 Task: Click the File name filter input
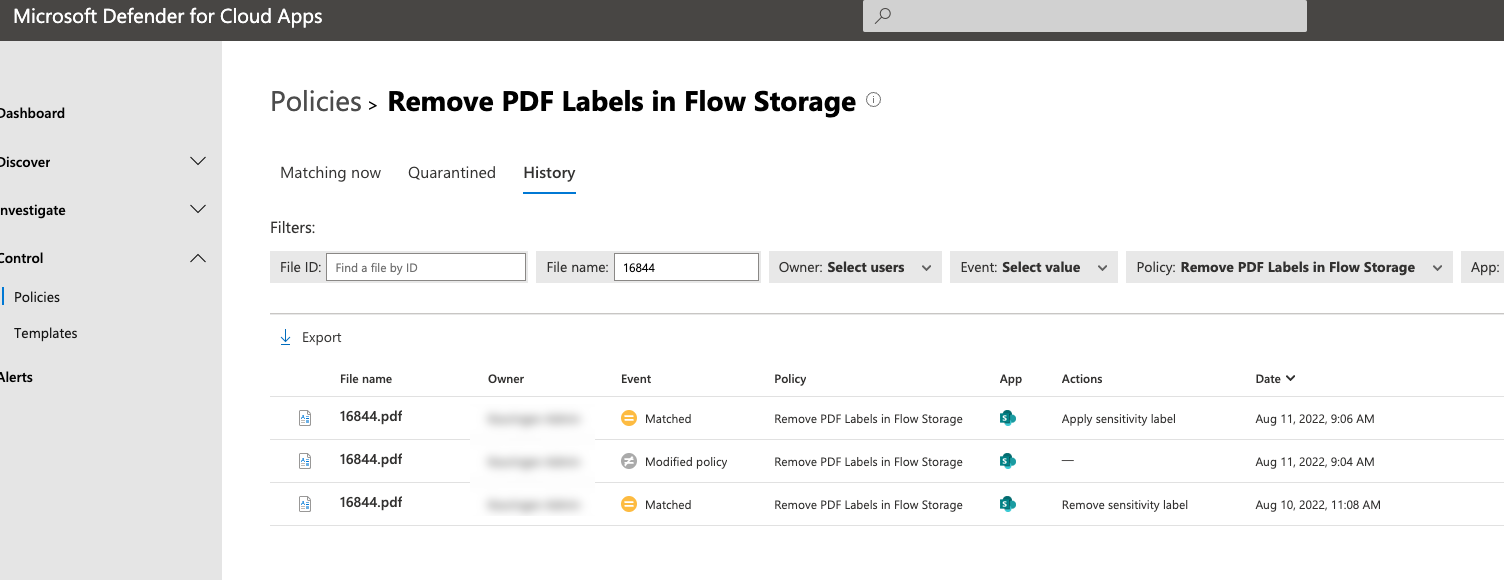pos(686,267)
